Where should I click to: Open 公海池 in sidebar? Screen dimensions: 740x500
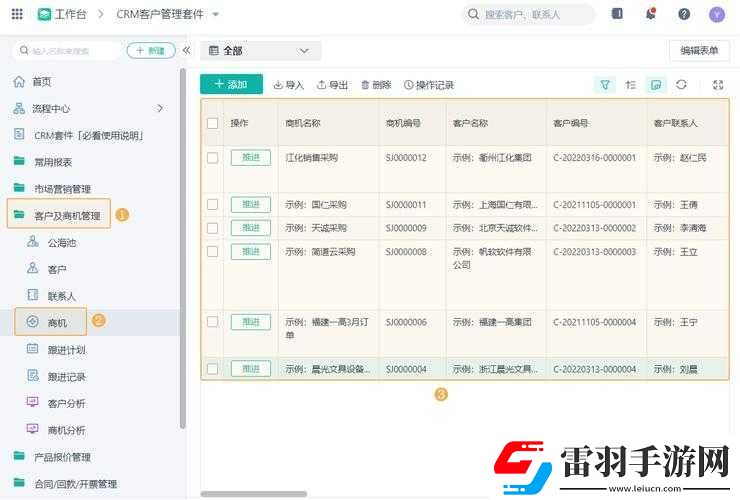click(62, 243)
